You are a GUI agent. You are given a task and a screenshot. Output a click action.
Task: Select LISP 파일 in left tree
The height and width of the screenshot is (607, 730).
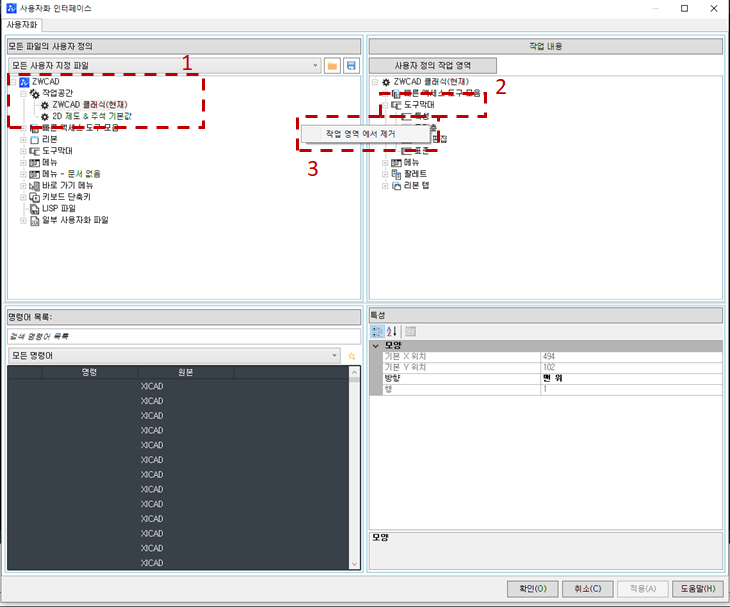59,209
